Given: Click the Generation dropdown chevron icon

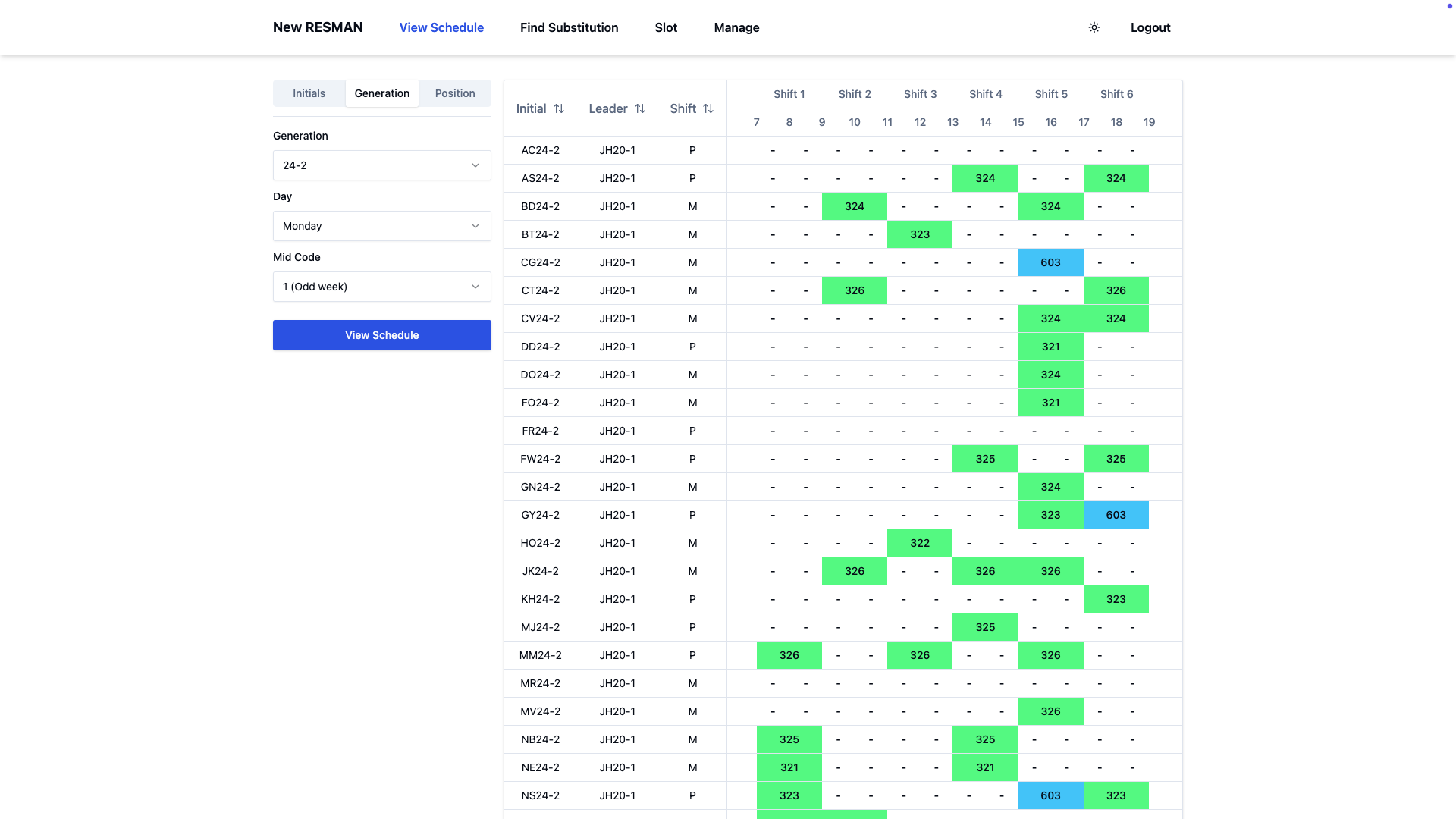Looking at the screenshot, I should pos(475,165).
